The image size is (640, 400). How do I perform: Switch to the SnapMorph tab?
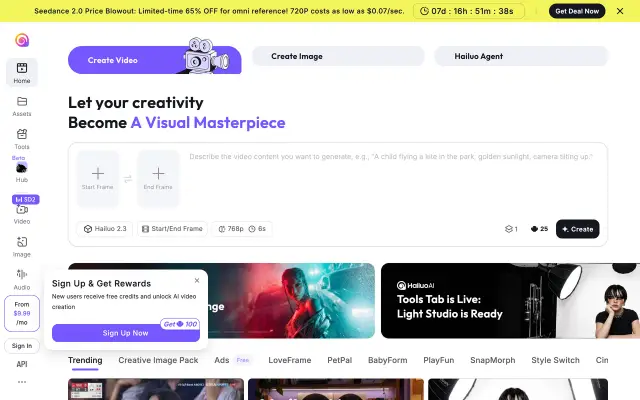492,360
